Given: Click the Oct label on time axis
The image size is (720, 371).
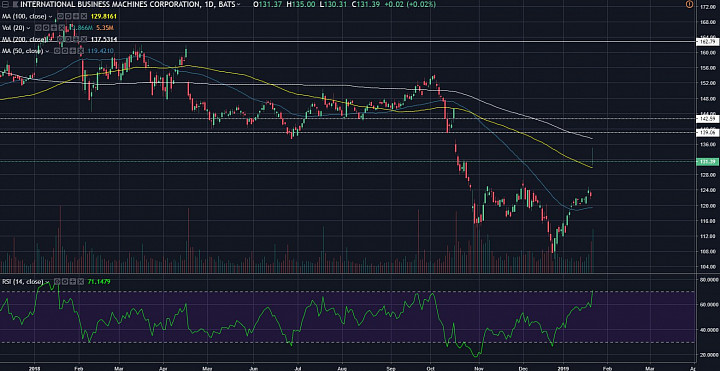Looking at the screenshot, I should pyautogui.click(x=431, y=368).
